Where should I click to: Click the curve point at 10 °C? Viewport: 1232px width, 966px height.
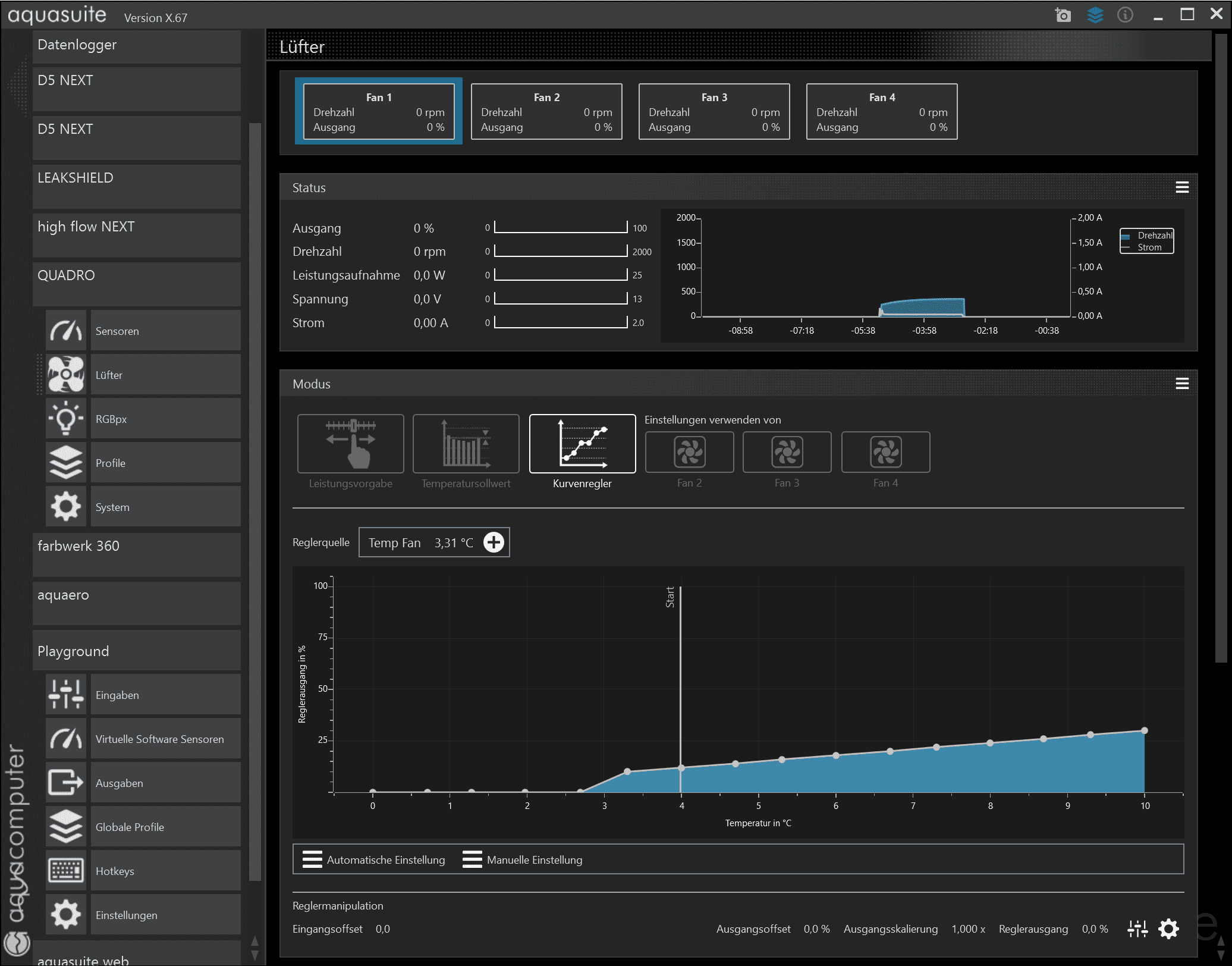1145,730
